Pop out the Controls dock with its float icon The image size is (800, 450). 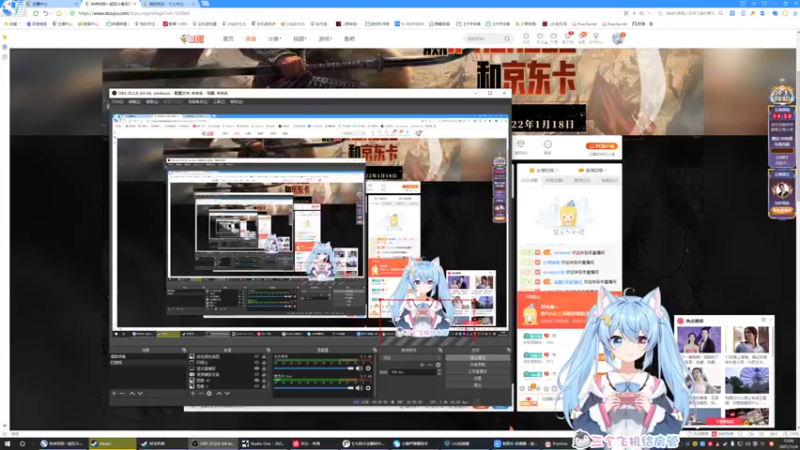[x=508, y=350]
